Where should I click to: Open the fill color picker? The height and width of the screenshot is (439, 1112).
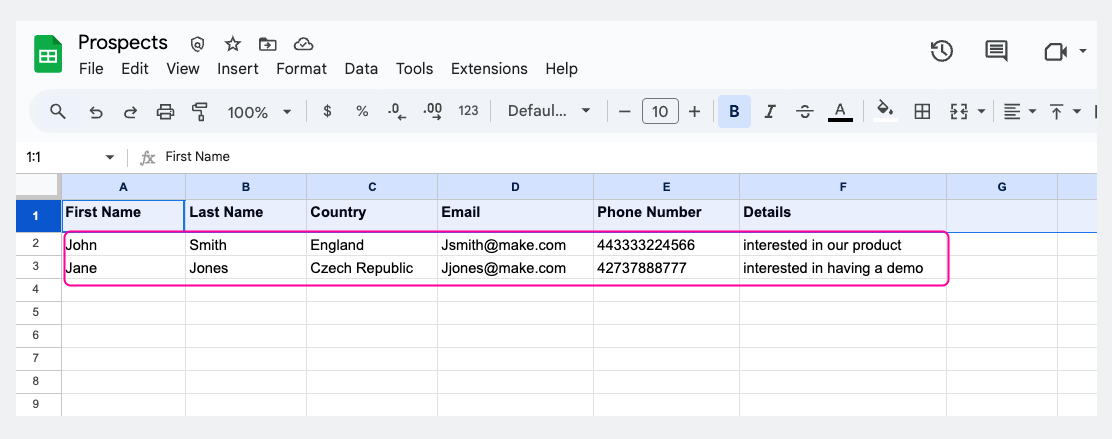click(885, 111)
